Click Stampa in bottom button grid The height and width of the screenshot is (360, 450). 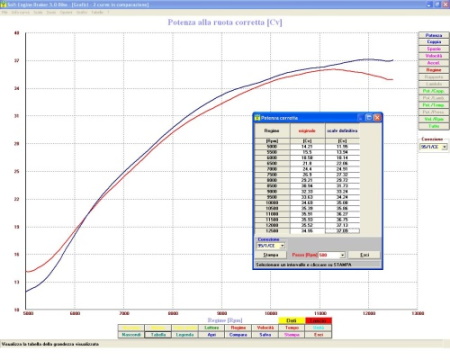click(x=292, y=335)
